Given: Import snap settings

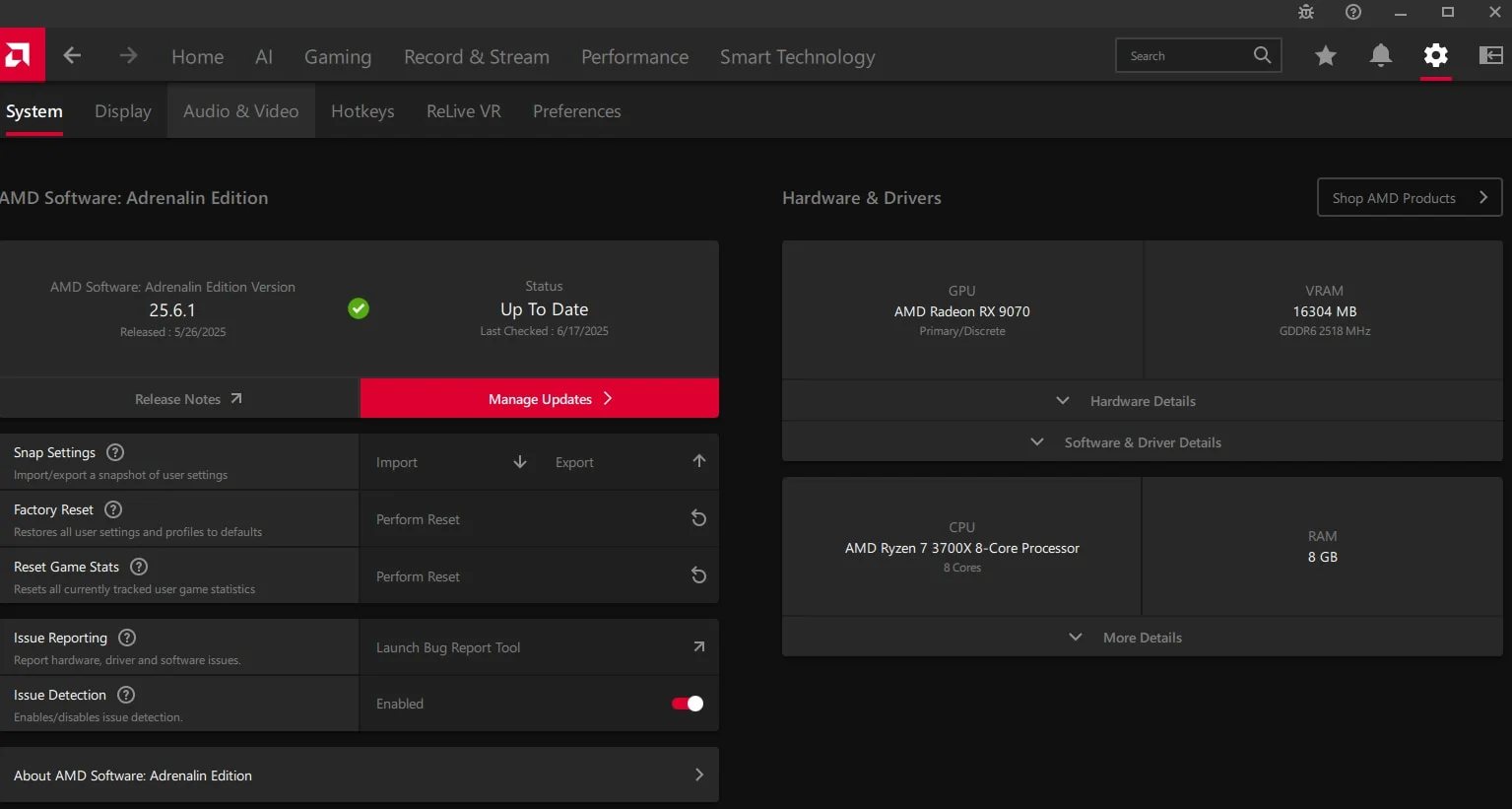Looking at the screenshot, I should (x=451, y=462).
